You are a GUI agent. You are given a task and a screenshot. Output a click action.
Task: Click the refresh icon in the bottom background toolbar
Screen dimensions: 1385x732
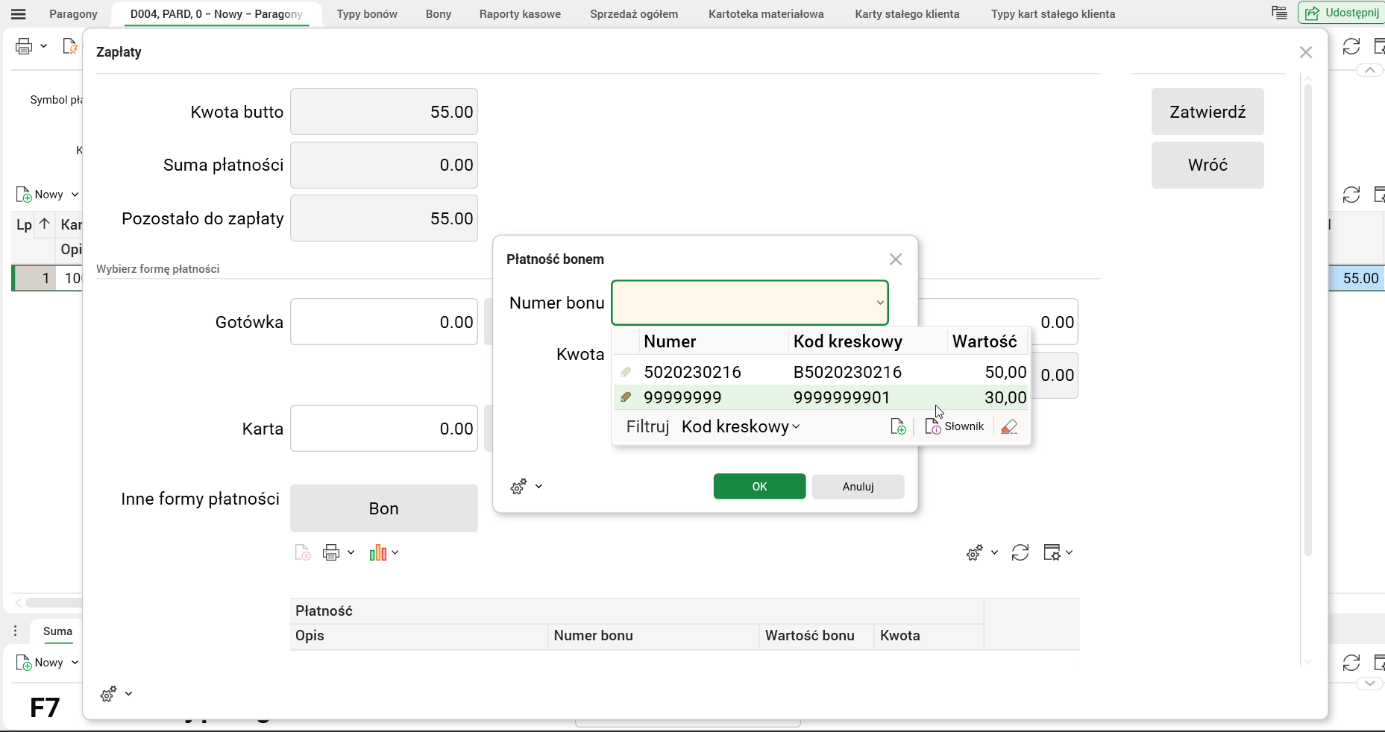pyautogui.click(x=1351, y=663)
